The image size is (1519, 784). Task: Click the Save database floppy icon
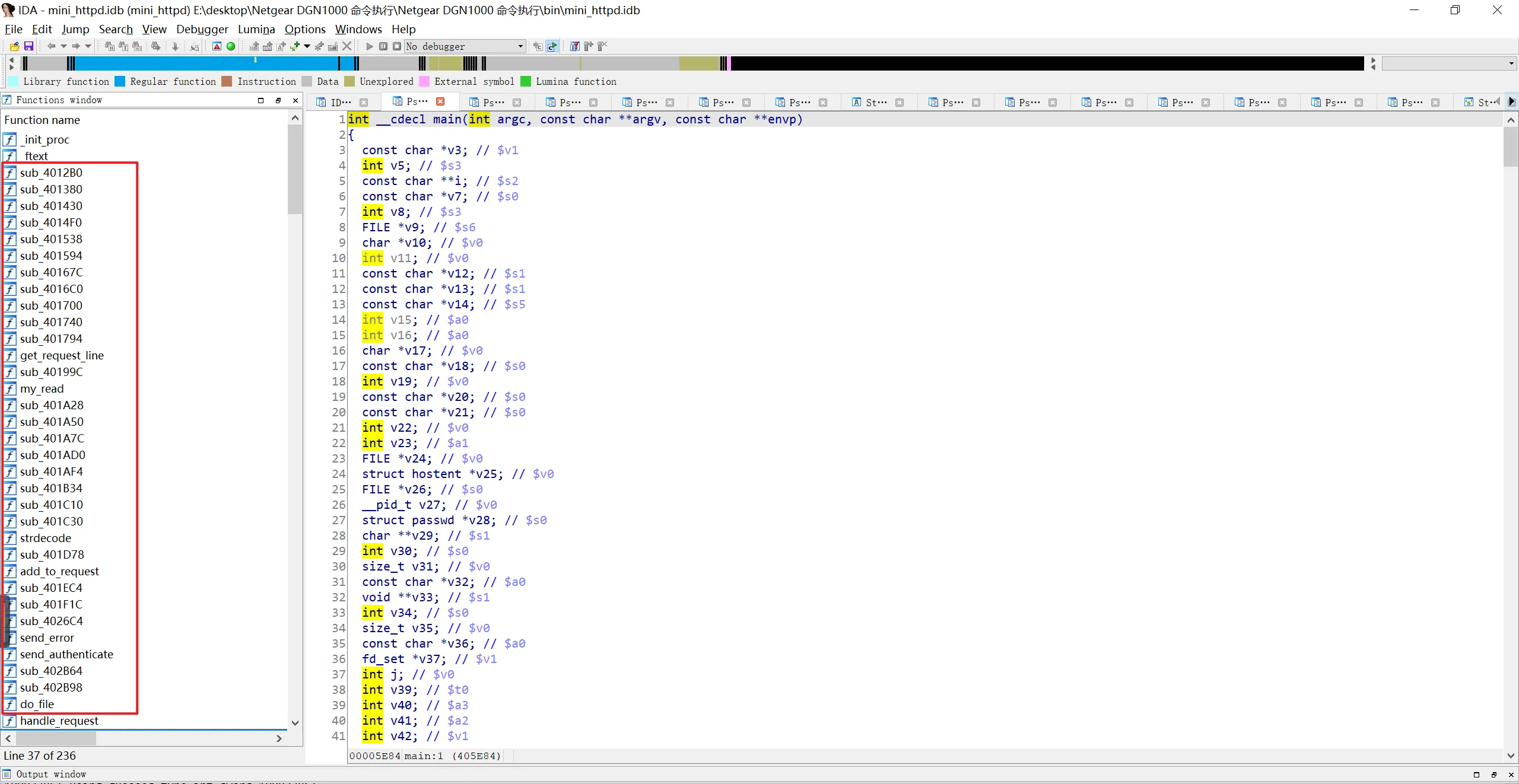(x=28, y=46)
